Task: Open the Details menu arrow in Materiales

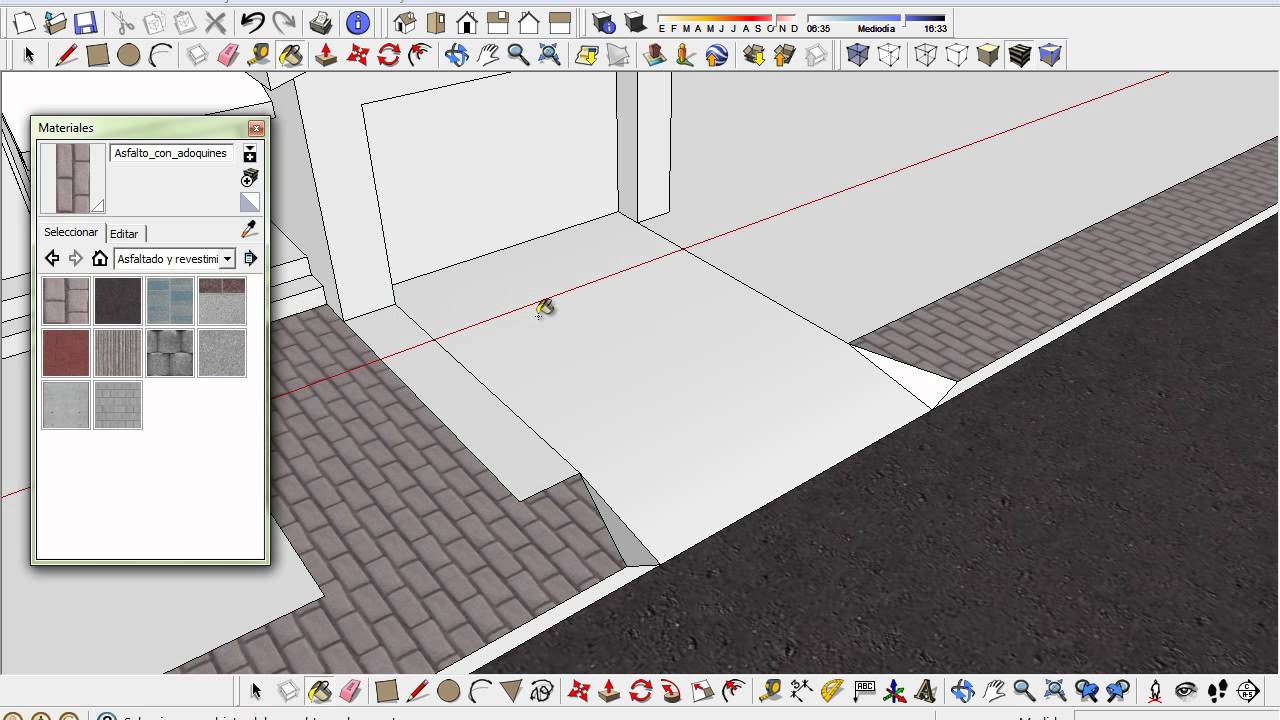Action: 250,258
